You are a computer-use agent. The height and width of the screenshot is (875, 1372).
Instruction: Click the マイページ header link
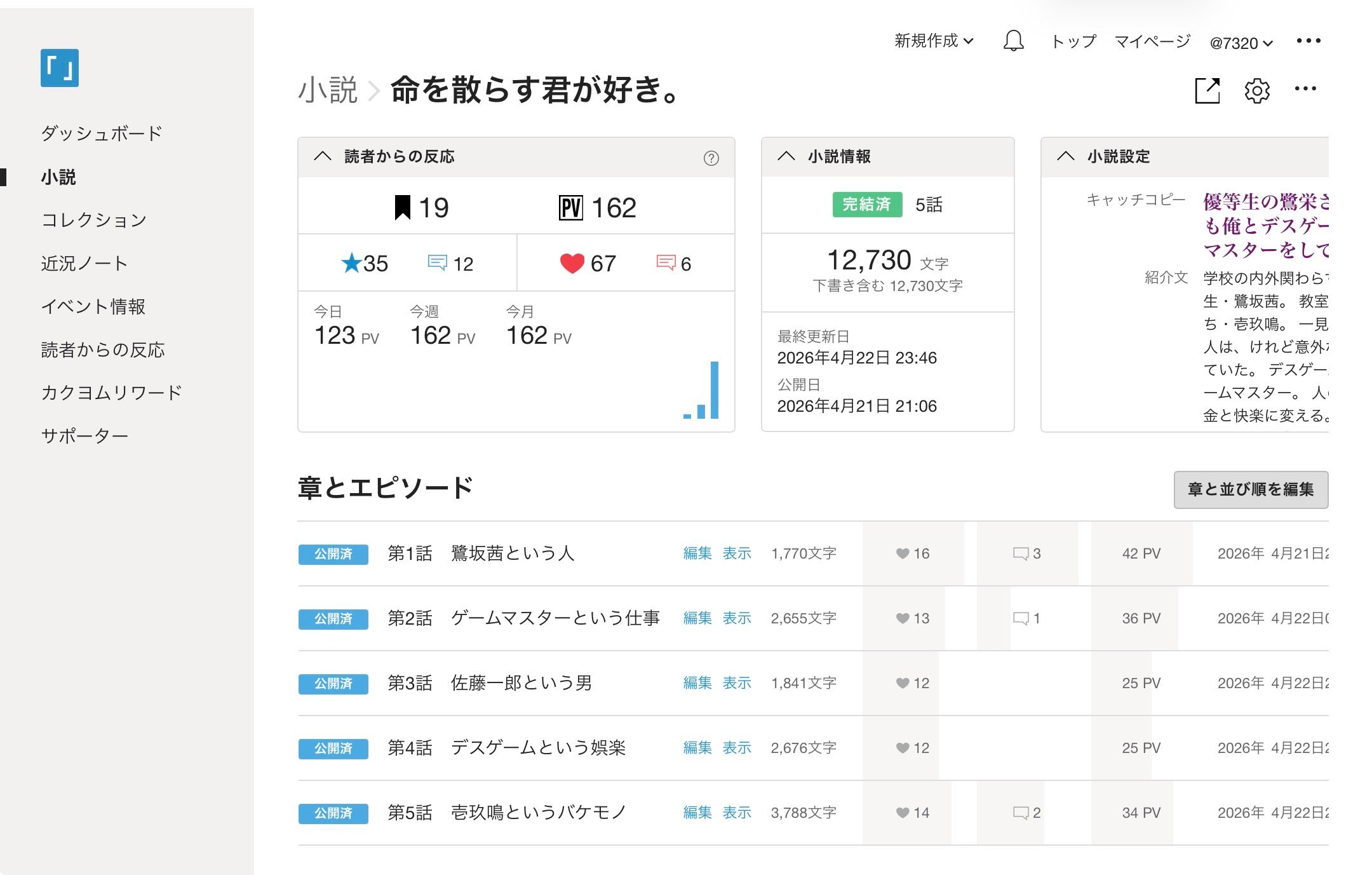click(x=1152, y=41)
